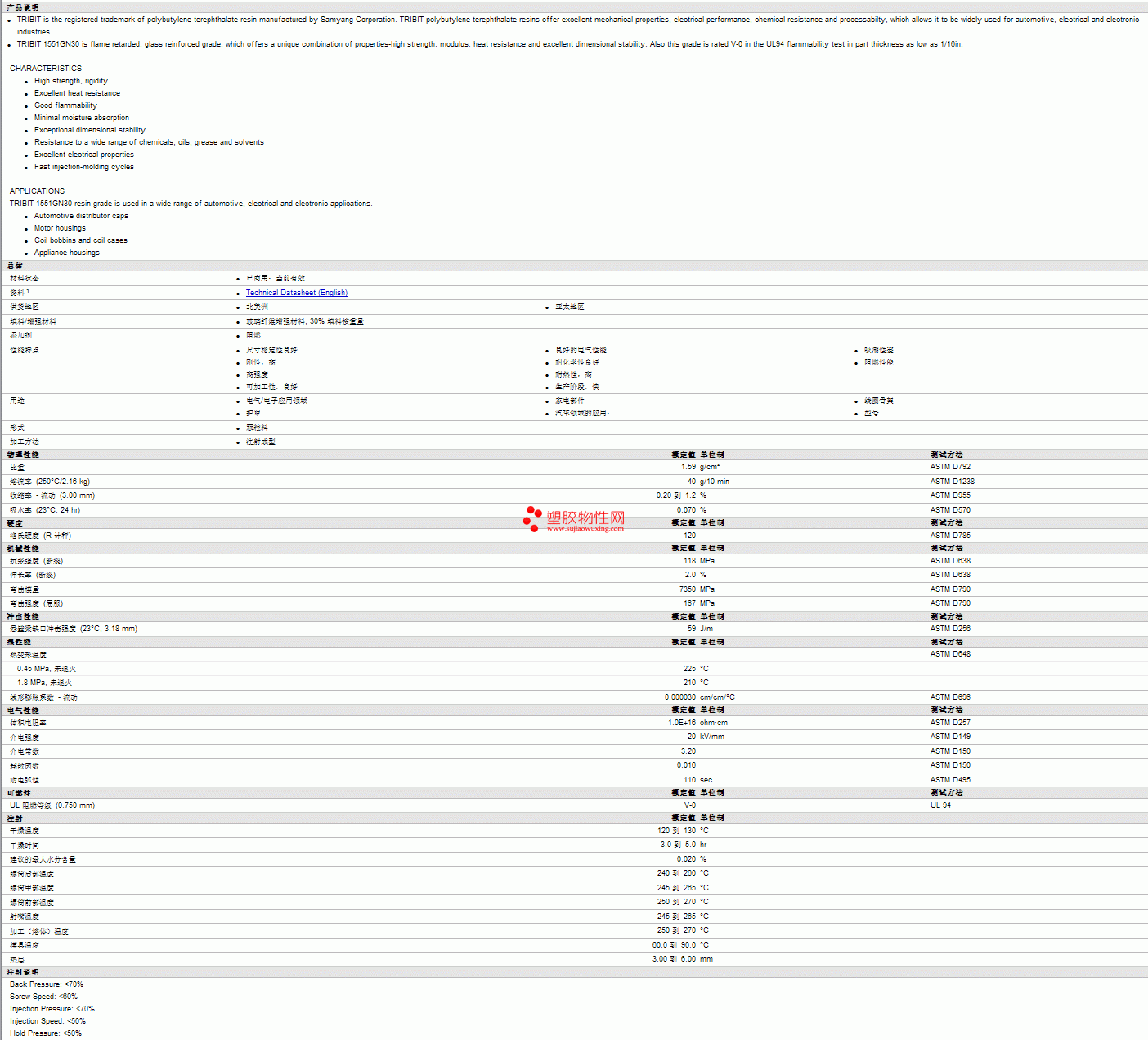Image resolution: width=1148 pixels, height=1040 pixels.
Task: Click the ASTM D955 cell
Action: pyautogui.click(x=950, y=495)
